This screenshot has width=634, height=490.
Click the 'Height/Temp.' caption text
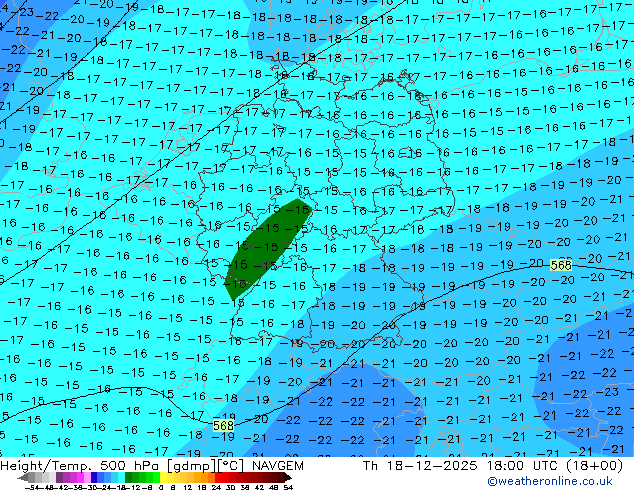46,466
